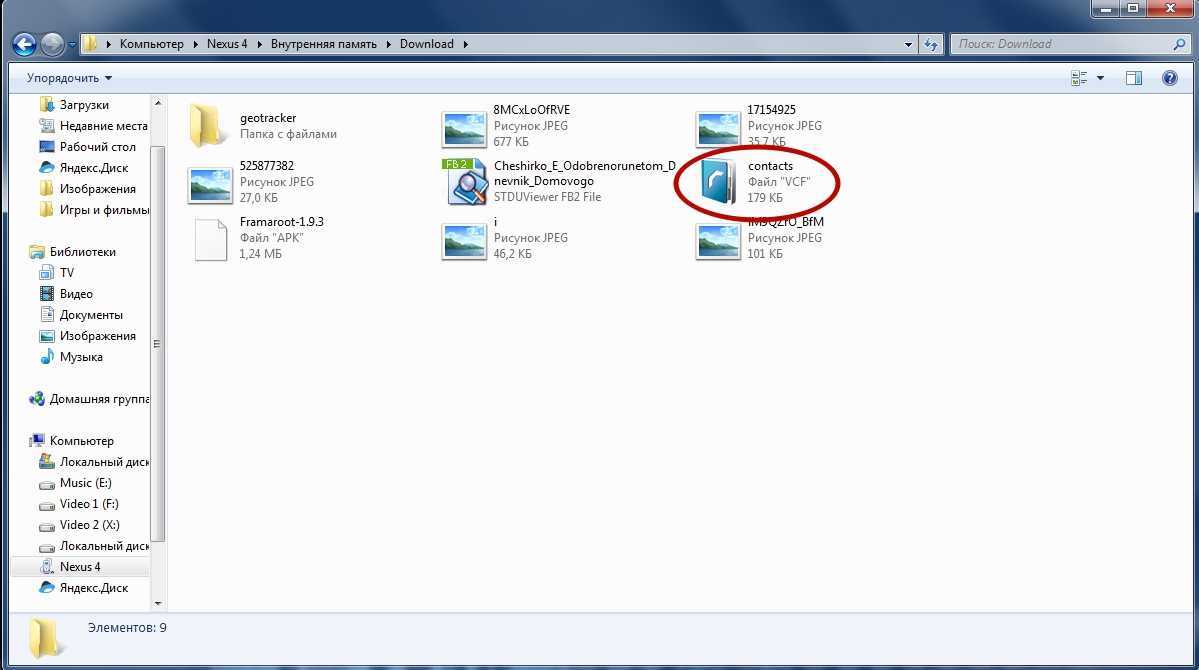1199x670 pixels.
Task: Click Внутренняя память in the breadcrumb path
Action: coord(325,44)
